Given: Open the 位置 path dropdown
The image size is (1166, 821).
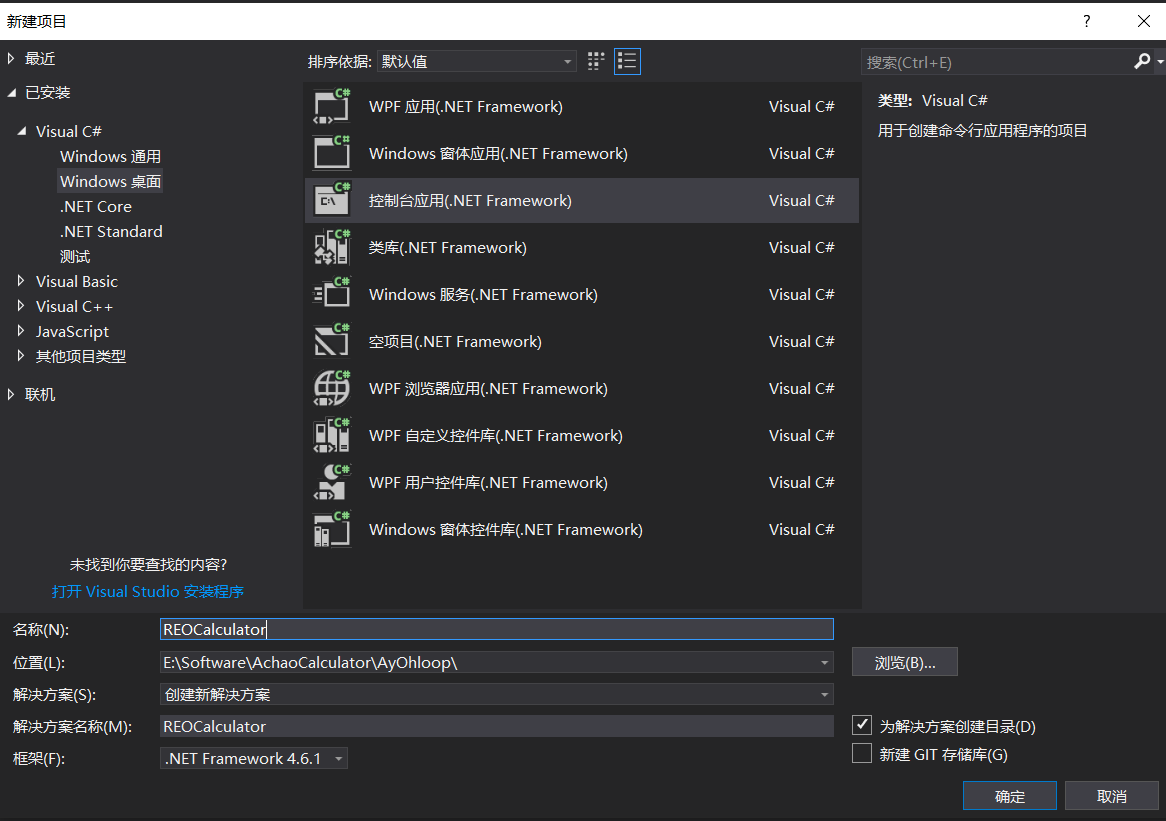Looking at the screenshot, I should tap(824, 663).
